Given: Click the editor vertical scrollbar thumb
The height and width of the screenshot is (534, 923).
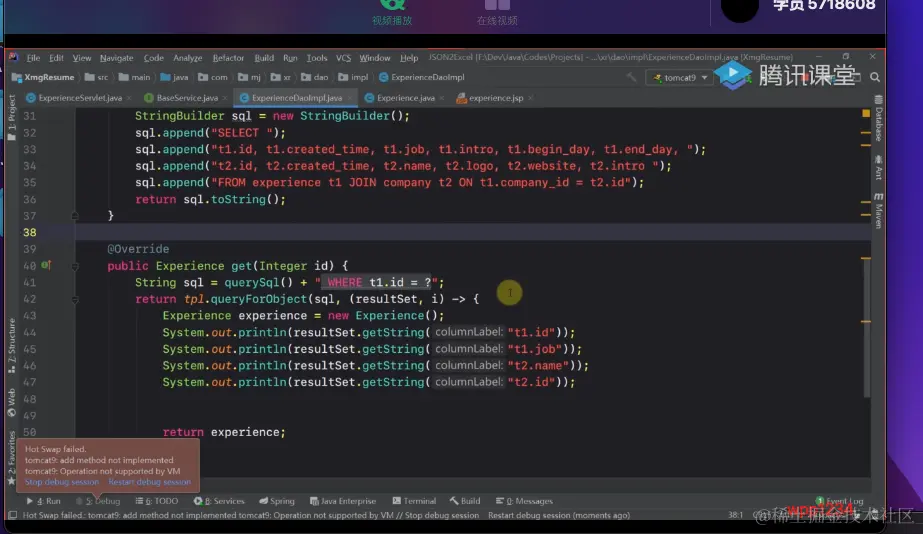Looking at the screenshot, I should pos(866,327).
